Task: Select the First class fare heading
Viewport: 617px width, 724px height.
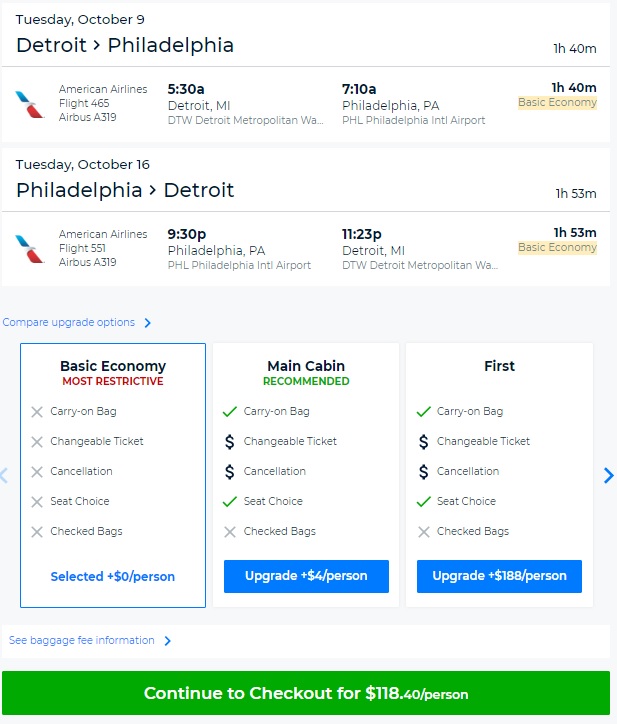Action: tap(499, 366)
